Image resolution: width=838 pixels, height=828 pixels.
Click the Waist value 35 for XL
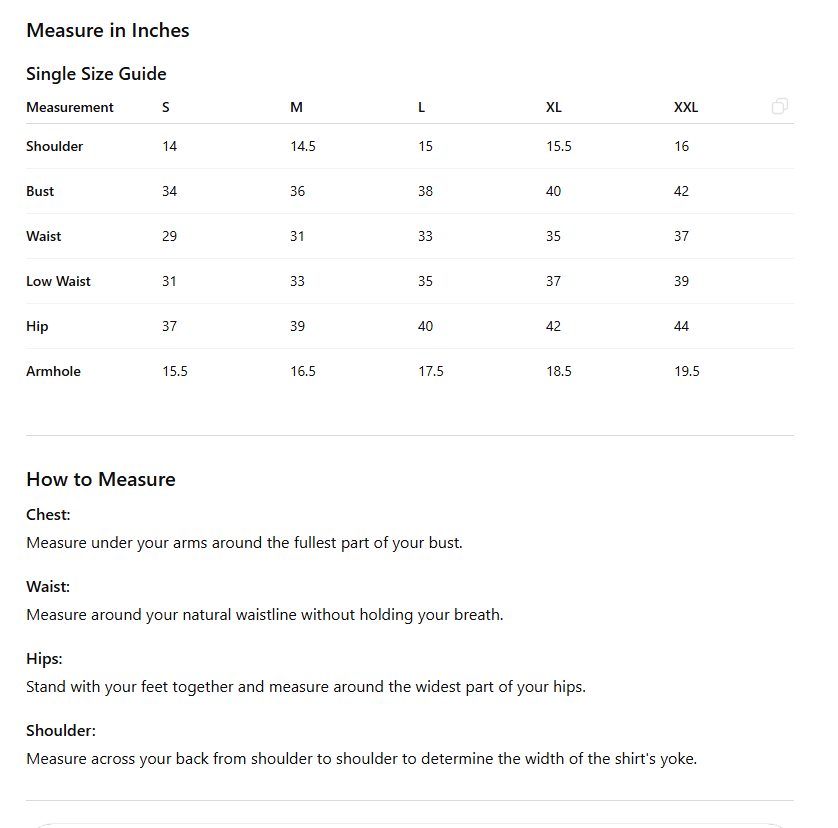pos(553,236)
